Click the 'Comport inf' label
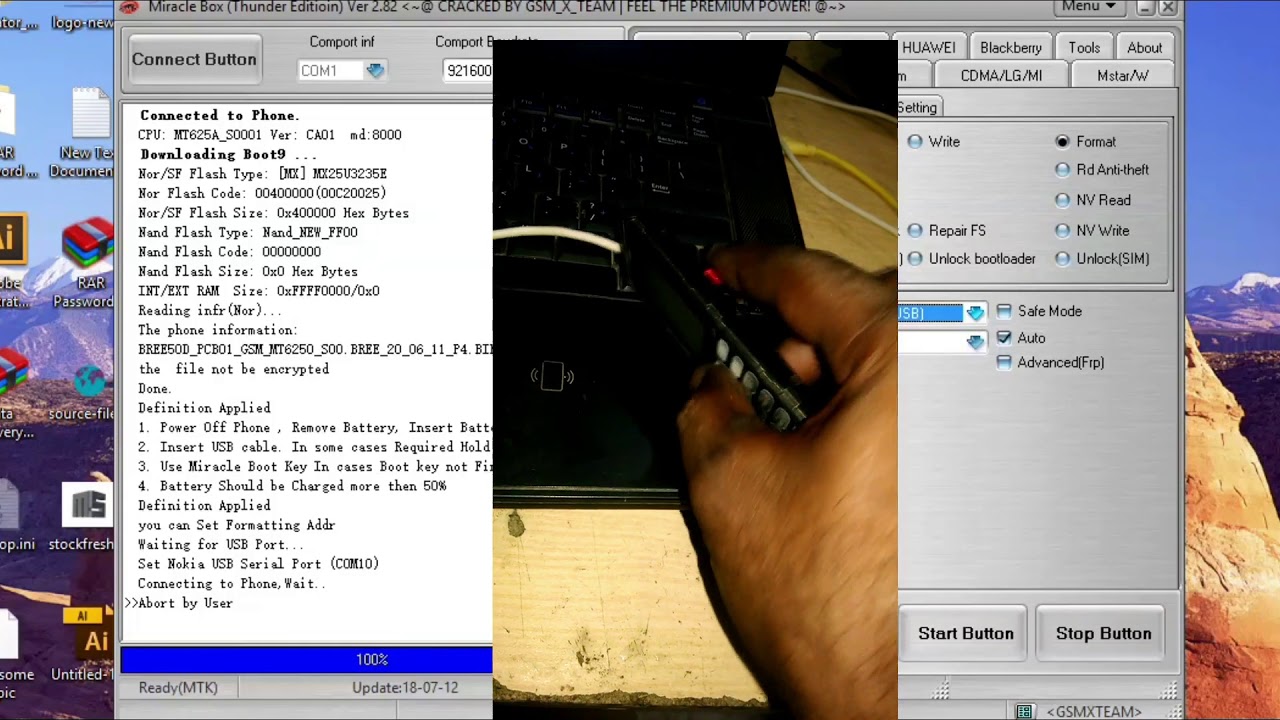The height and width of the screenshot is (720, 1280). coord(342,42)
